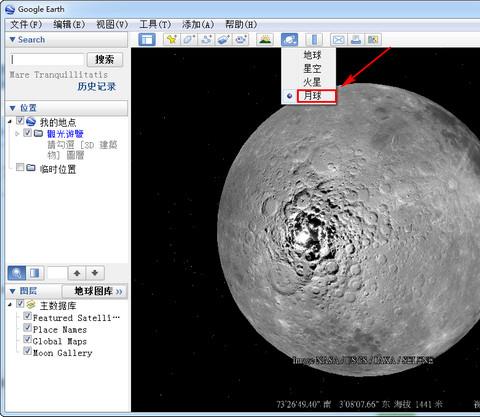Select the add polygon tool icon
The image size is (480, 417).
pos(189,40)
